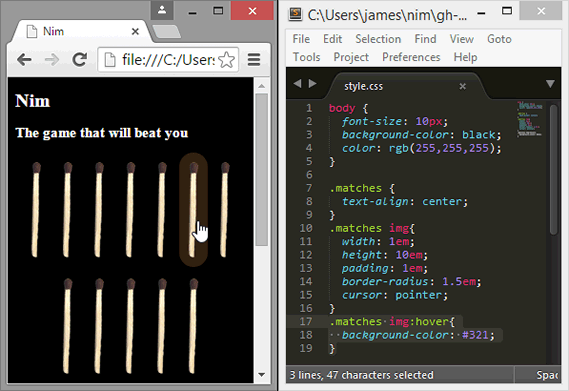This screenshot has height=391, width=569.
Task: Maximize the Sublime Text window
Action: coord(507,11)
